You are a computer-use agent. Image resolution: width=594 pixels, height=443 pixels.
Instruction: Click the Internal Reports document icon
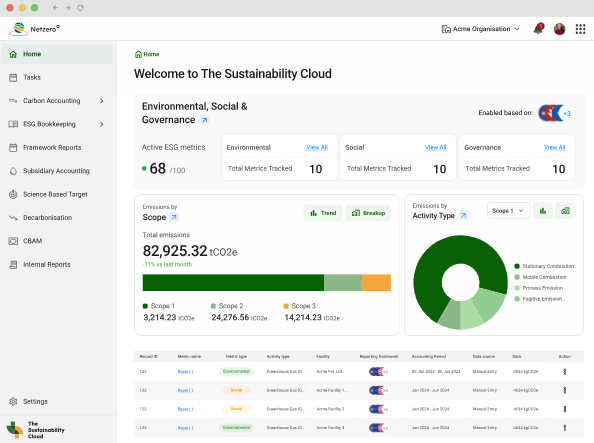coord(13,265)
